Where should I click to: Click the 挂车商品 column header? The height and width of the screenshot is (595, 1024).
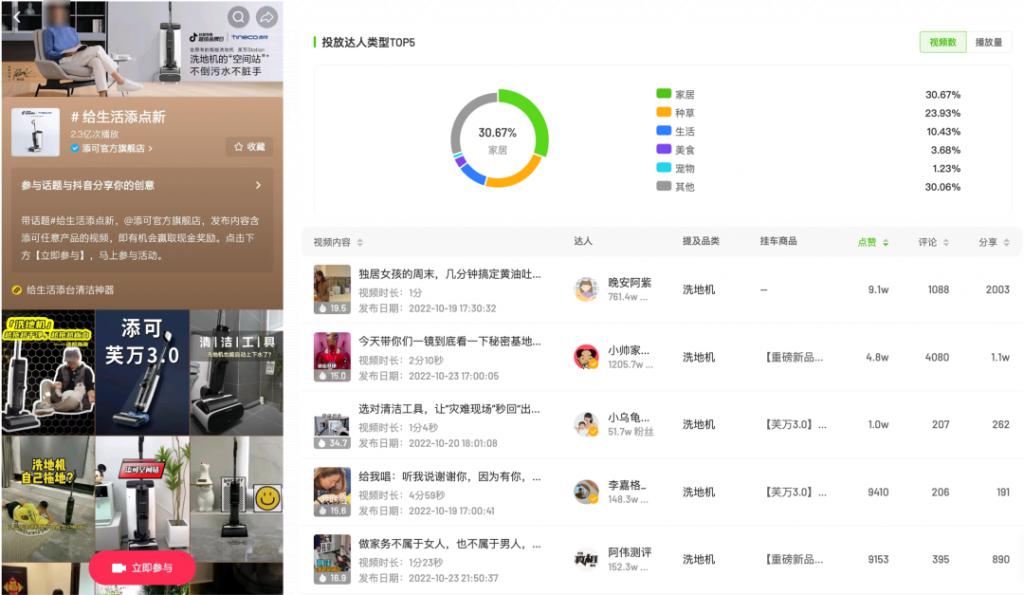(x=778, y=241)
